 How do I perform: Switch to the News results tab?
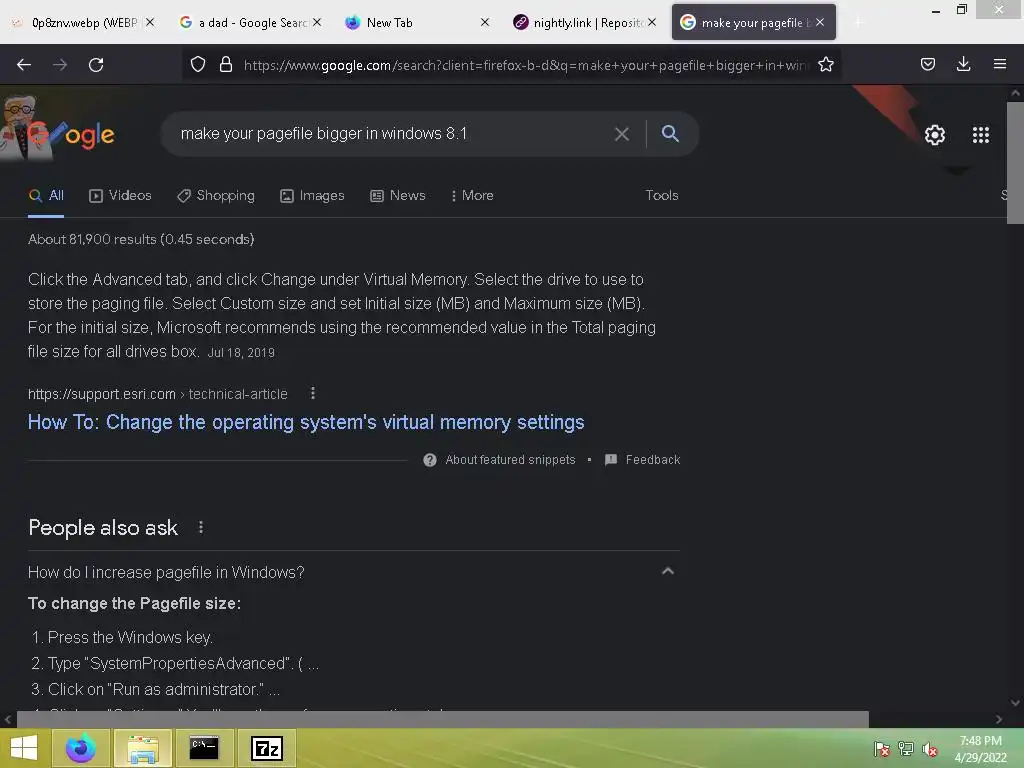point(398,195)
